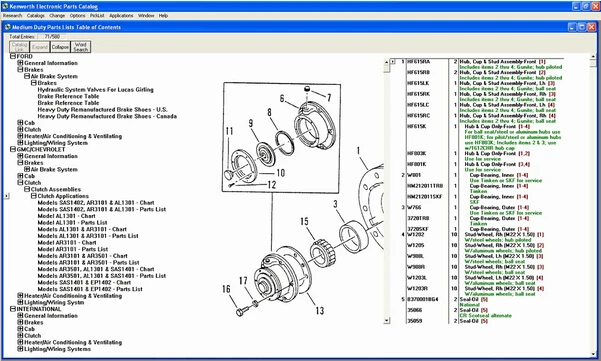Open the Window menu
The image size is (601, 361).
[146, 16]
